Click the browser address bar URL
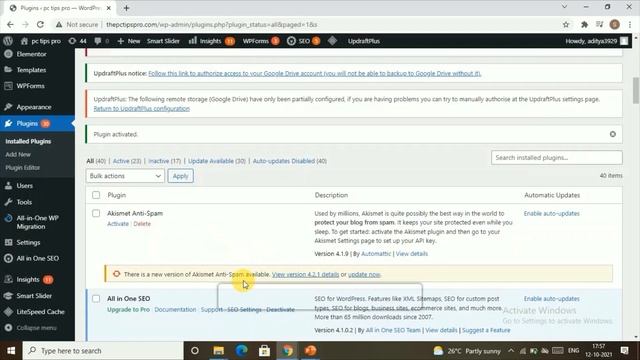Screen dimensions: 640x360 211,24
